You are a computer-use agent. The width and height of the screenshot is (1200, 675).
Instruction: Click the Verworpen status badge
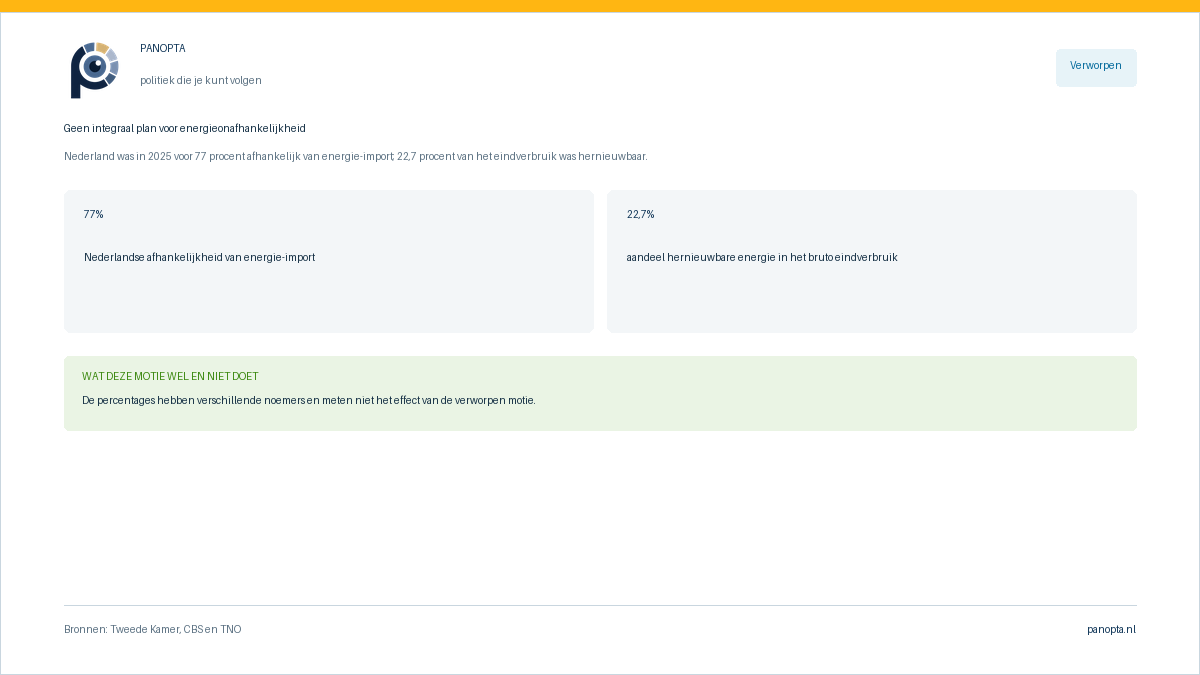(x=1096, y=67)
